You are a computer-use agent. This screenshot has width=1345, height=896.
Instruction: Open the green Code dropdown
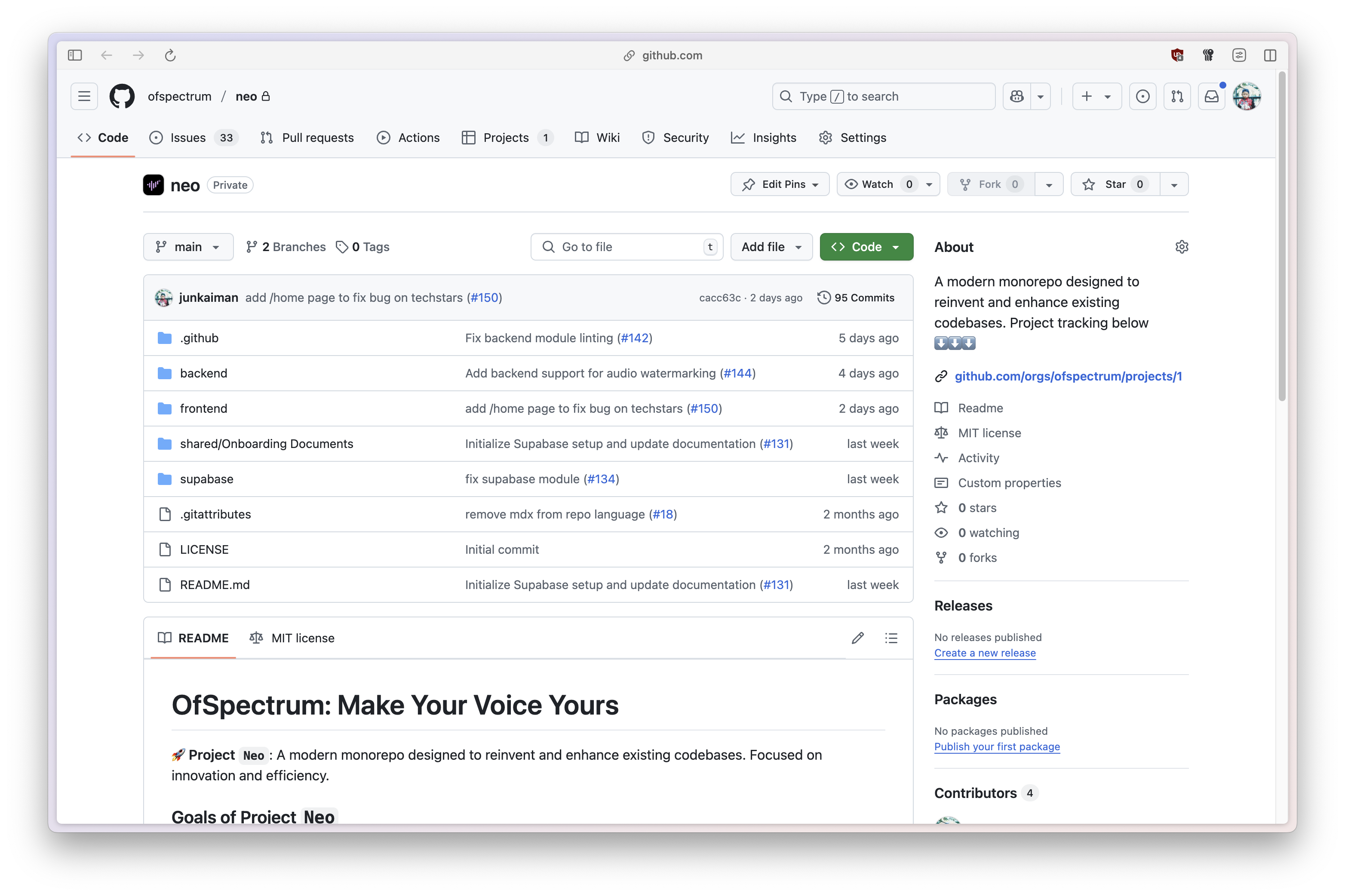point(866,247)
